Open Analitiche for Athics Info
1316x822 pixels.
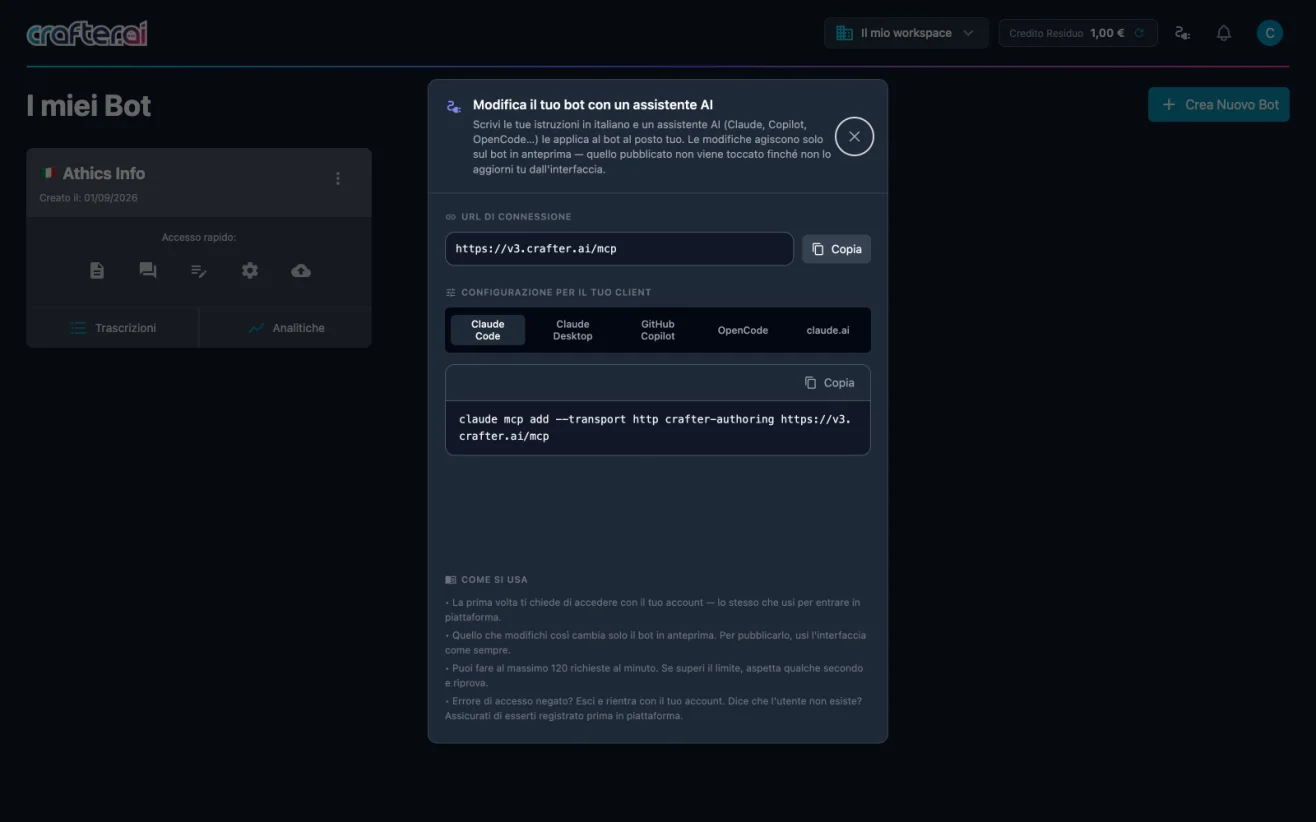click(x=286, y=328)
